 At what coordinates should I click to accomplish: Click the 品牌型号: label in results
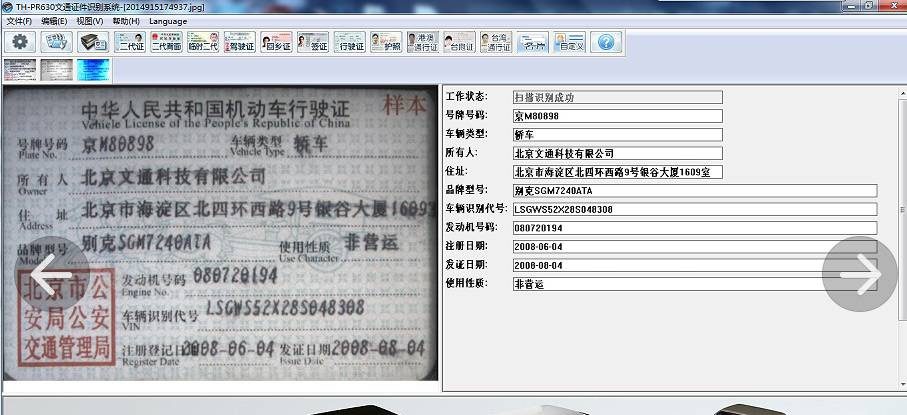click(467, 189)
